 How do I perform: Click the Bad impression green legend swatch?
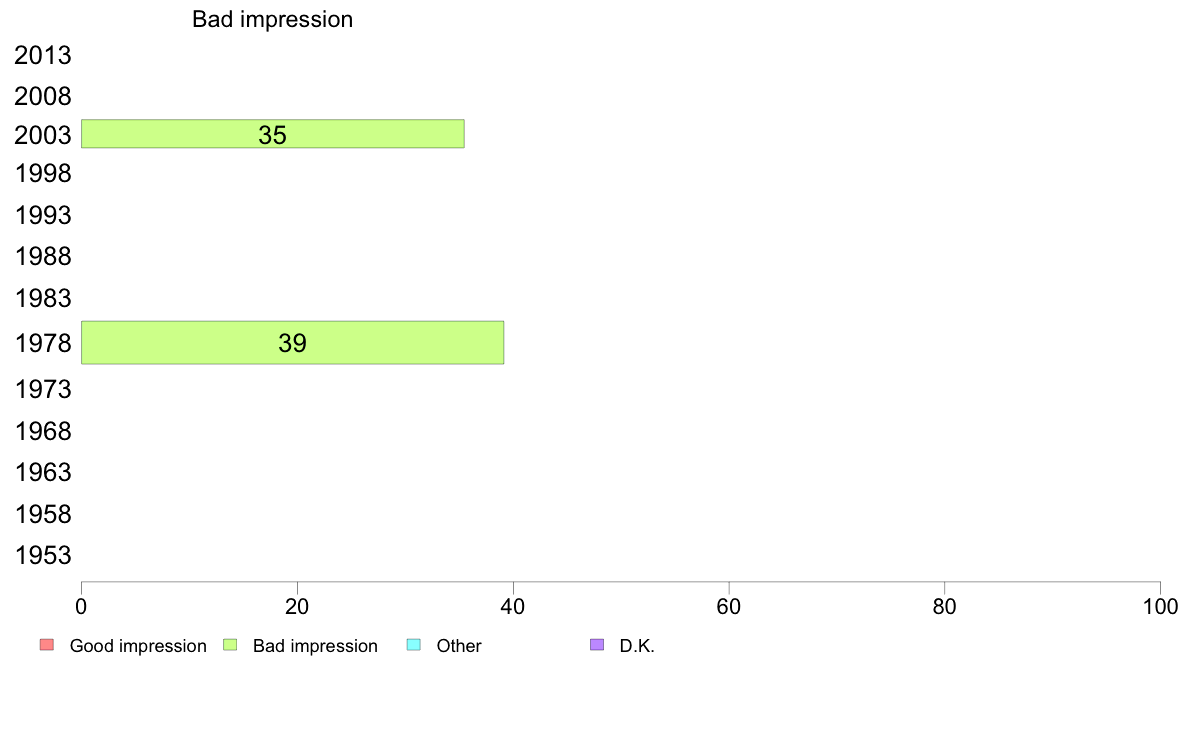230,645
